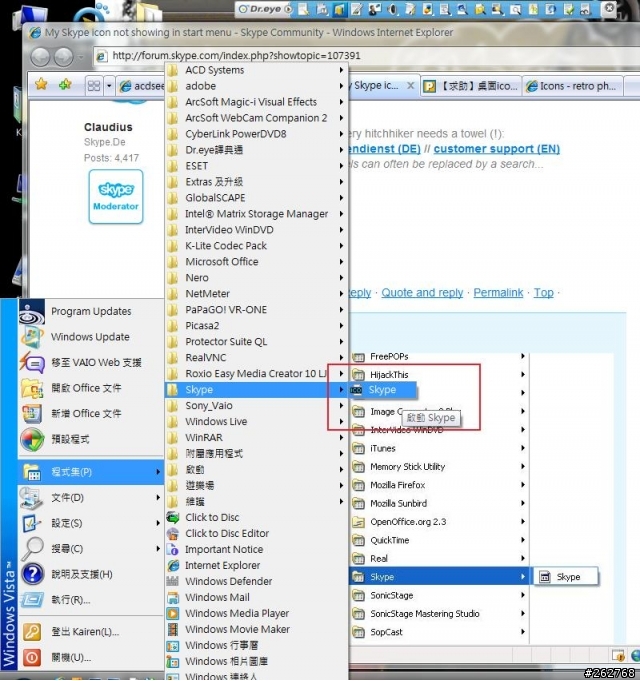Image resolution: width=640 pixels, height=681 pixels.
Task: Open 附屬應用程式 accessories folder
Action: point(256,454)
